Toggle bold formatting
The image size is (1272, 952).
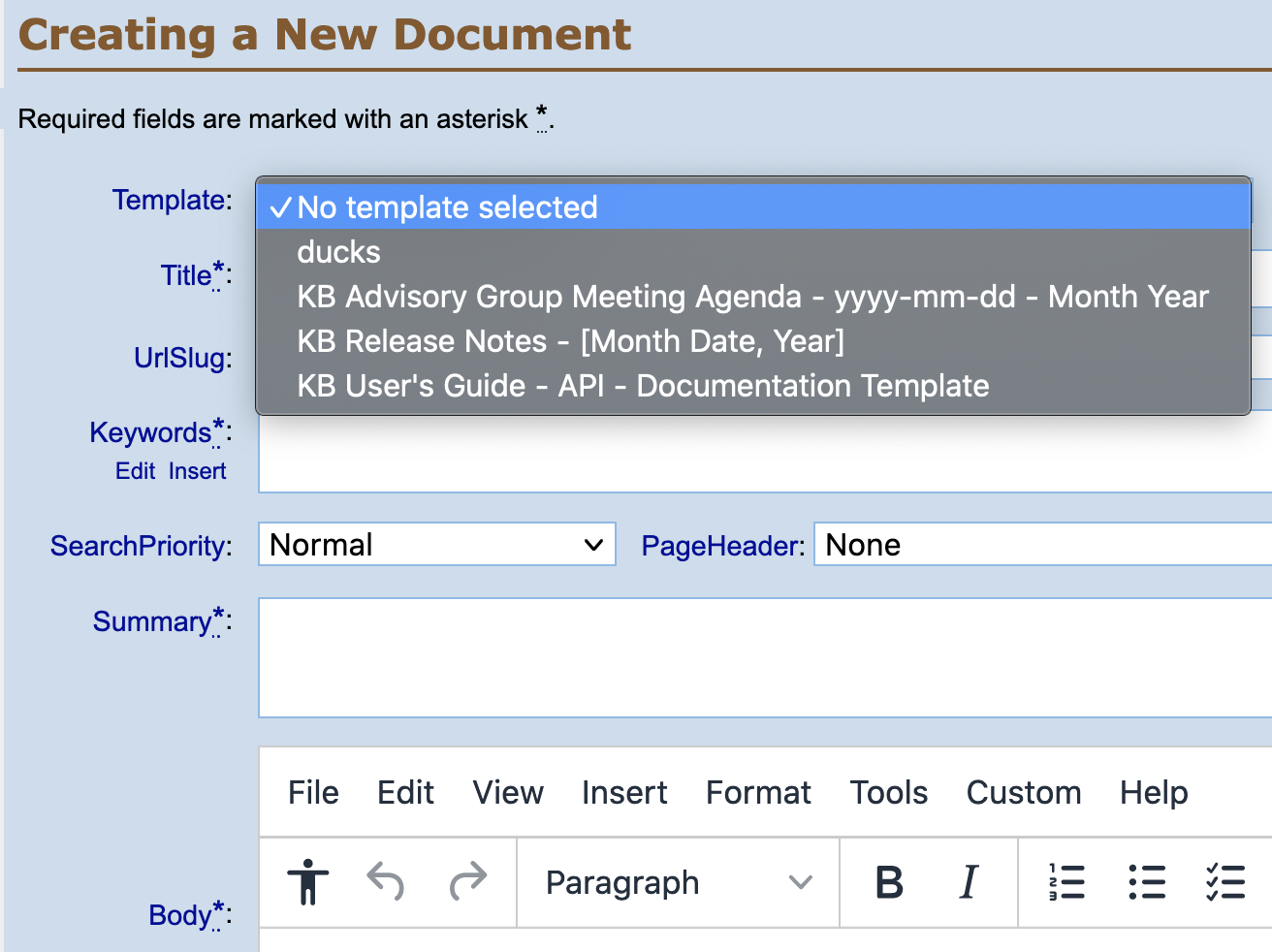point(888,882)
